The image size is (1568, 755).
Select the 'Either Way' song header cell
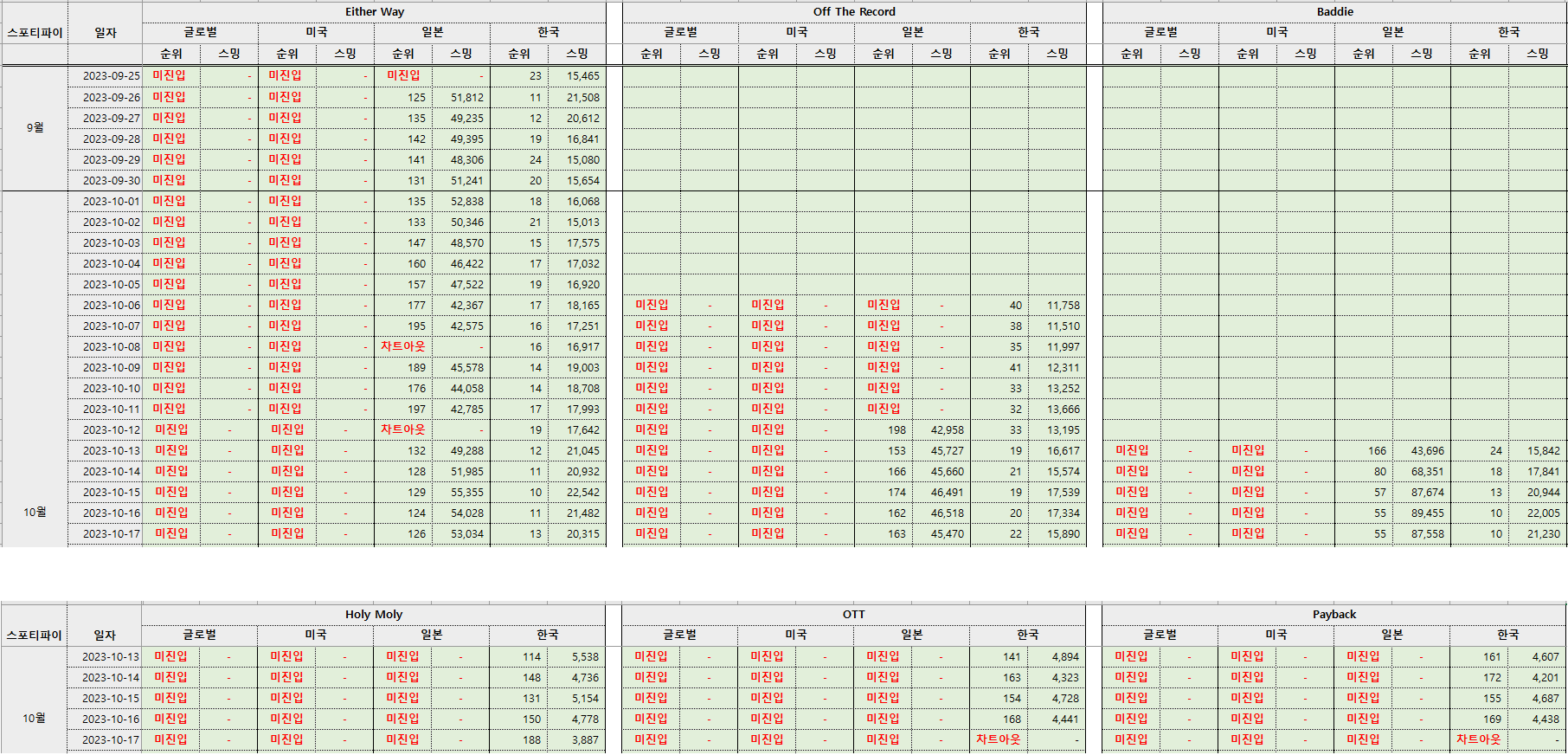(374, 11)
